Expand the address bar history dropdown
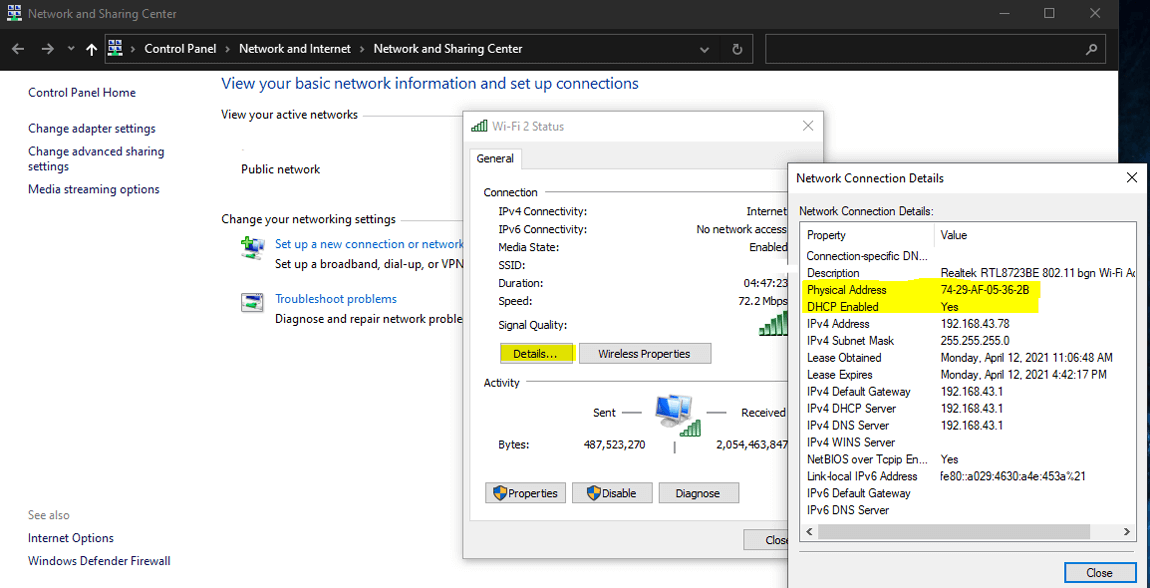Screen dimensions: 1150x588 [705, 49]
